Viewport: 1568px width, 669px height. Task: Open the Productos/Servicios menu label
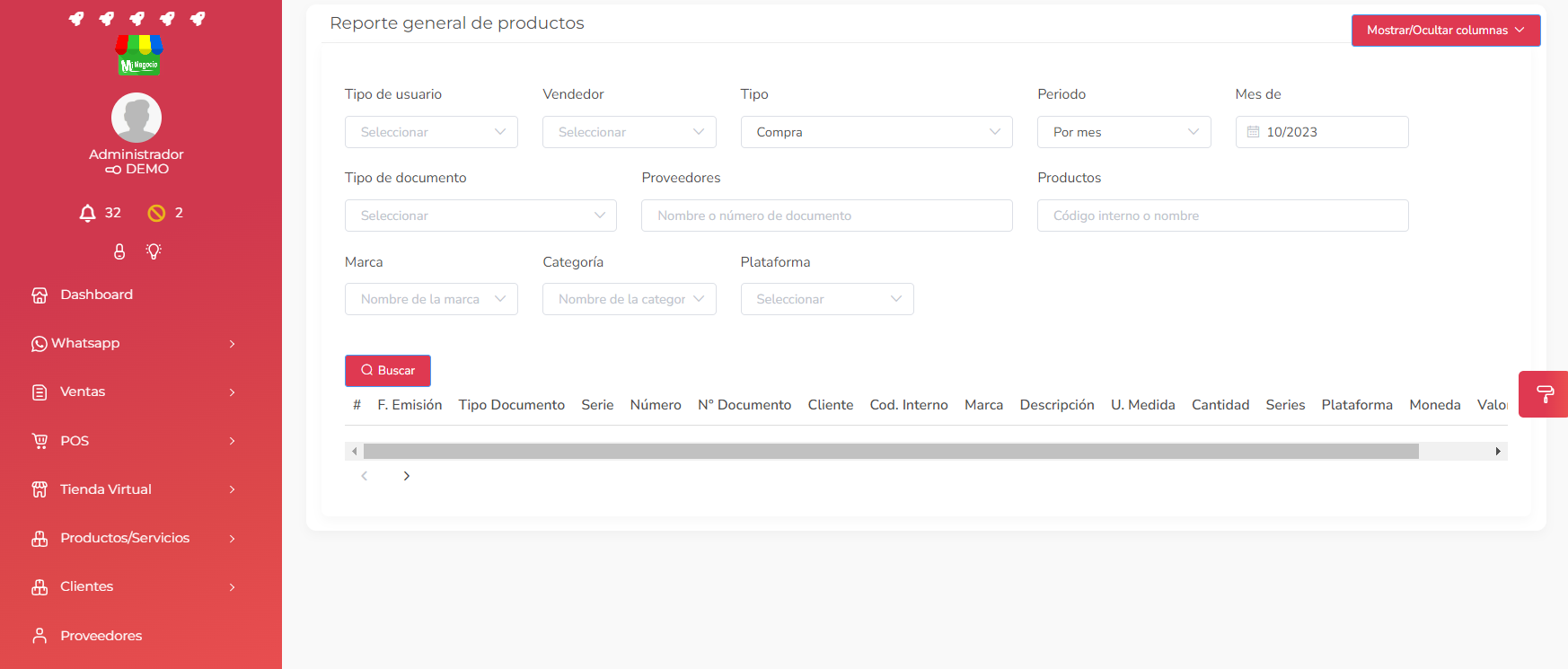click(x=125, y=538)
